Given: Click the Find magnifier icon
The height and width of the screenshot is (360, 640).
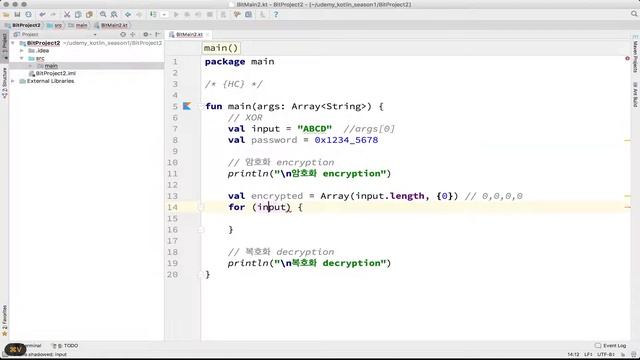Looking at the screenshot, I should click(103, 15).
